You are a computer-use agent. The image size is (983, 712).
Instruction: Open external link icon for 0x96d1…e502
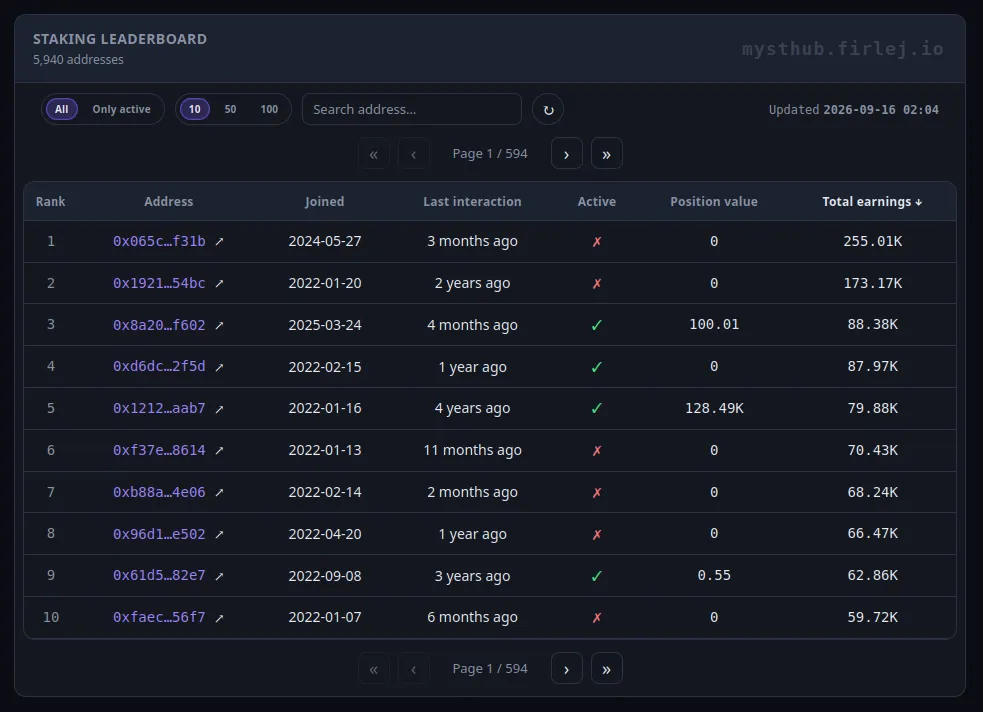click(219, 535)
